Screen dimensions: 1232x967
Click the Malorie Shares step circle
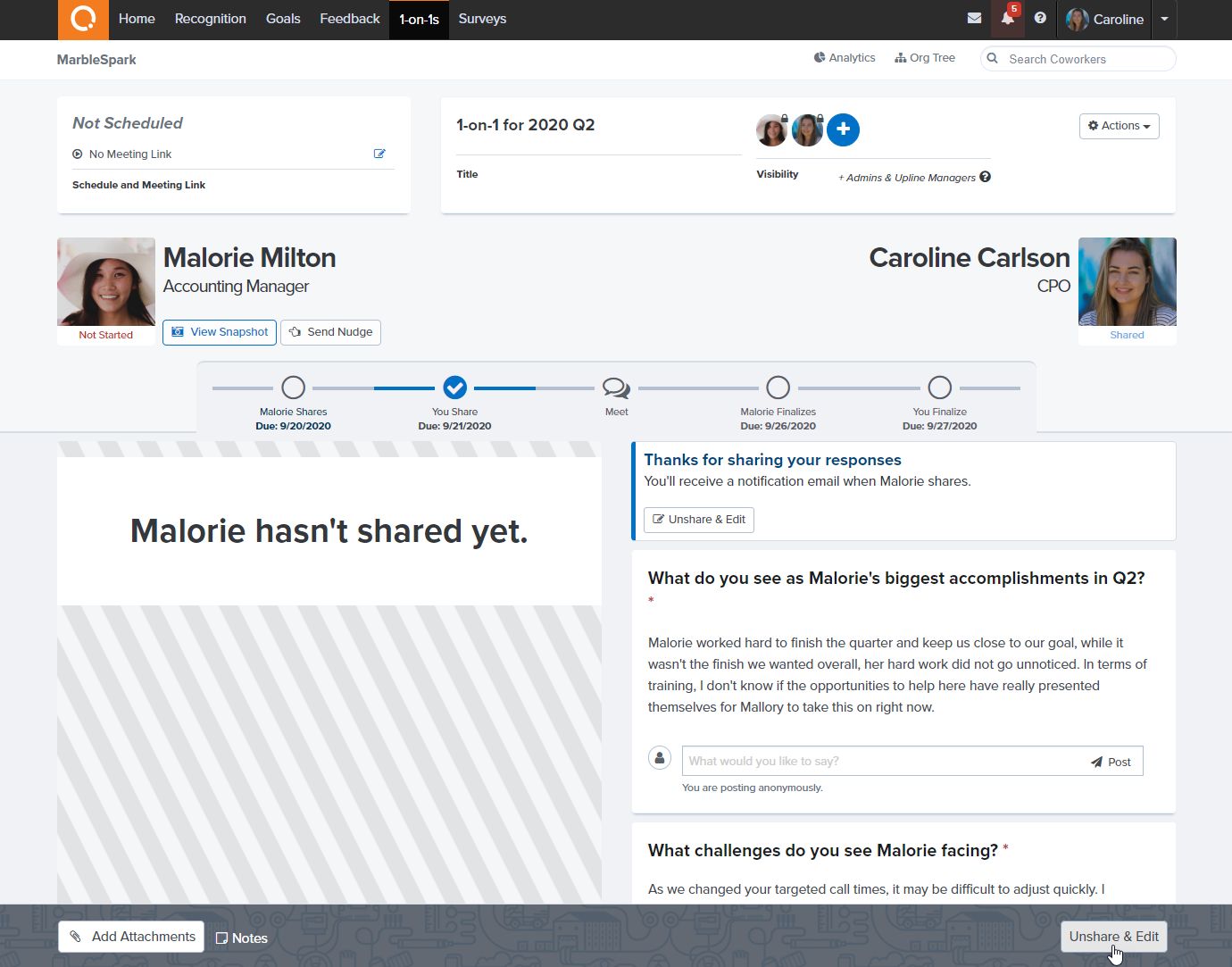coord(293,388)
